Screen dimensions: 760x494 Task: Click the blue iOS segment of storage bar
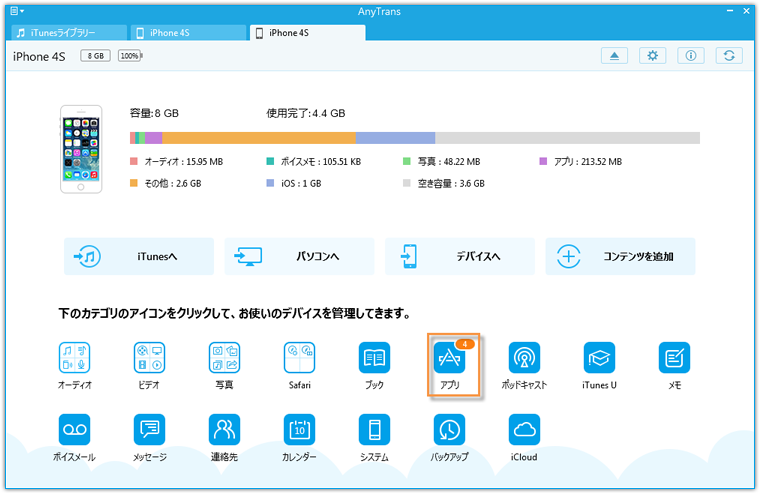[x=395, y=138]
